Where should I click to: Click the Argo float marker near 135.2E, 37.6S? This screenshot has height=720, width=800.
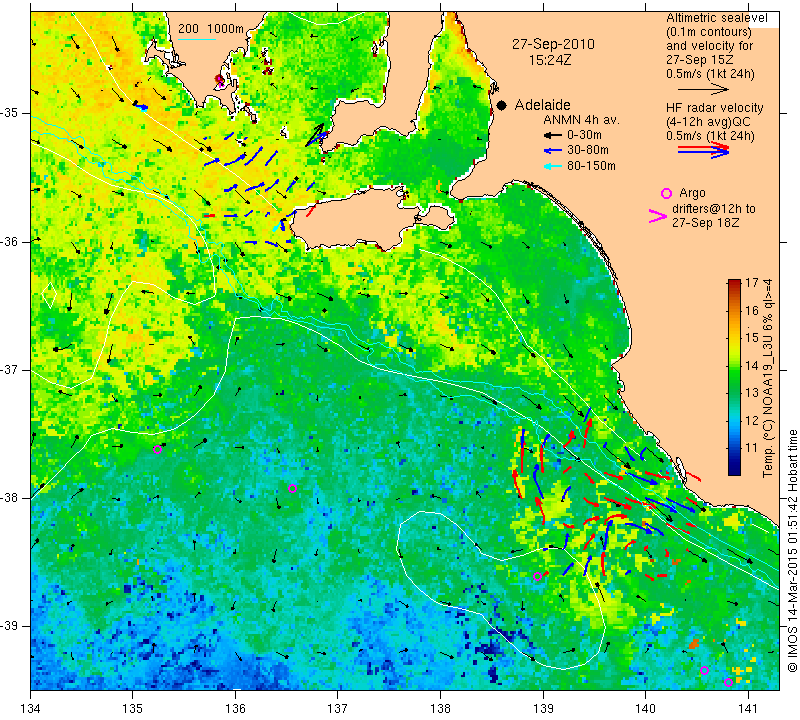[x=158, y=450]
